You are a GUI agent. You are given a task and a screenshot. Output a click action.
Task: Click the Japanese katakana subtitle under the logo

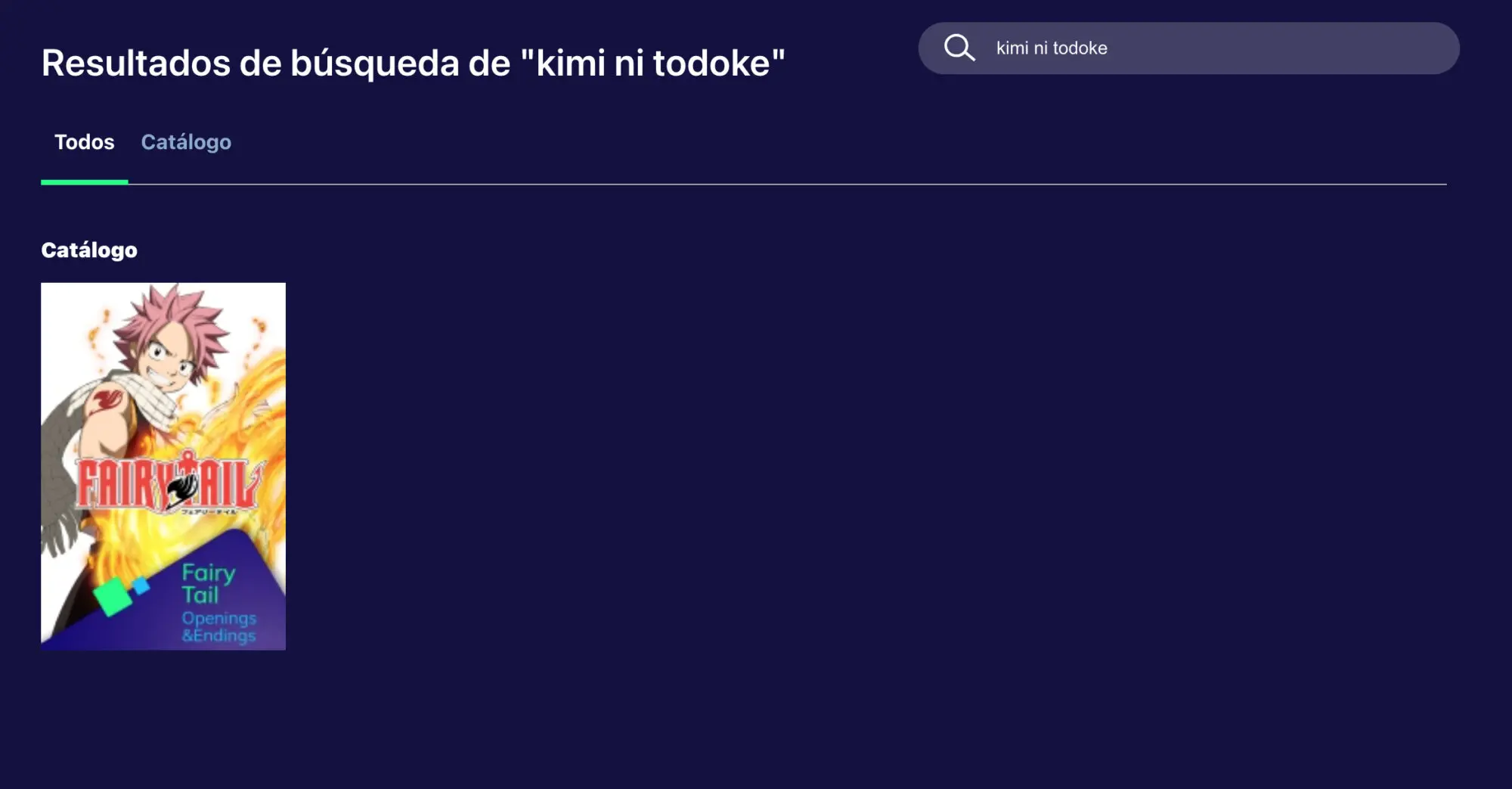point(209,512)
